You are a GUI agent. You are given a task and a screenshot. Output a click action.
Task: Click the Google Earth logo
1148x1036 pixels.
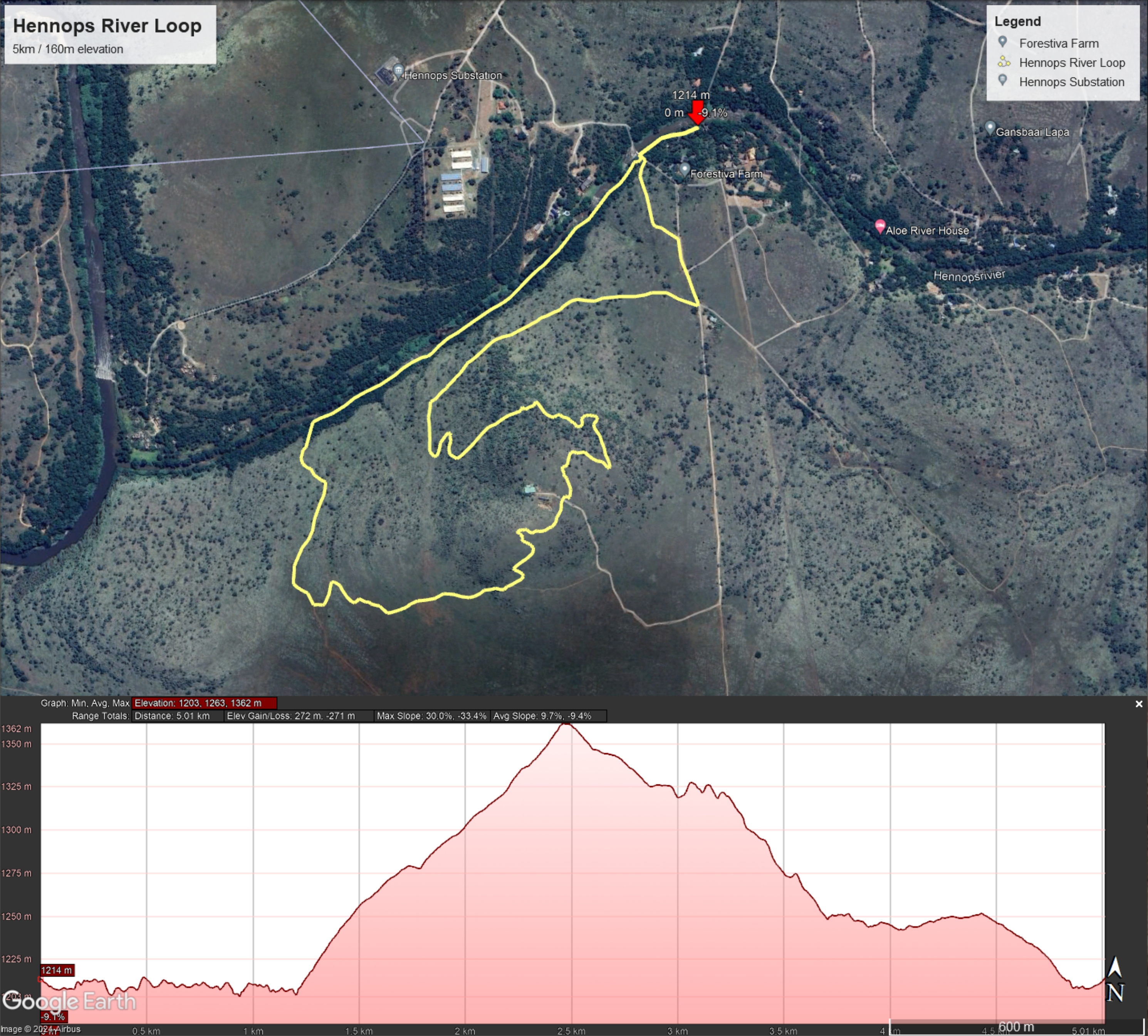pyautogui.click(x=69, y=1001)
